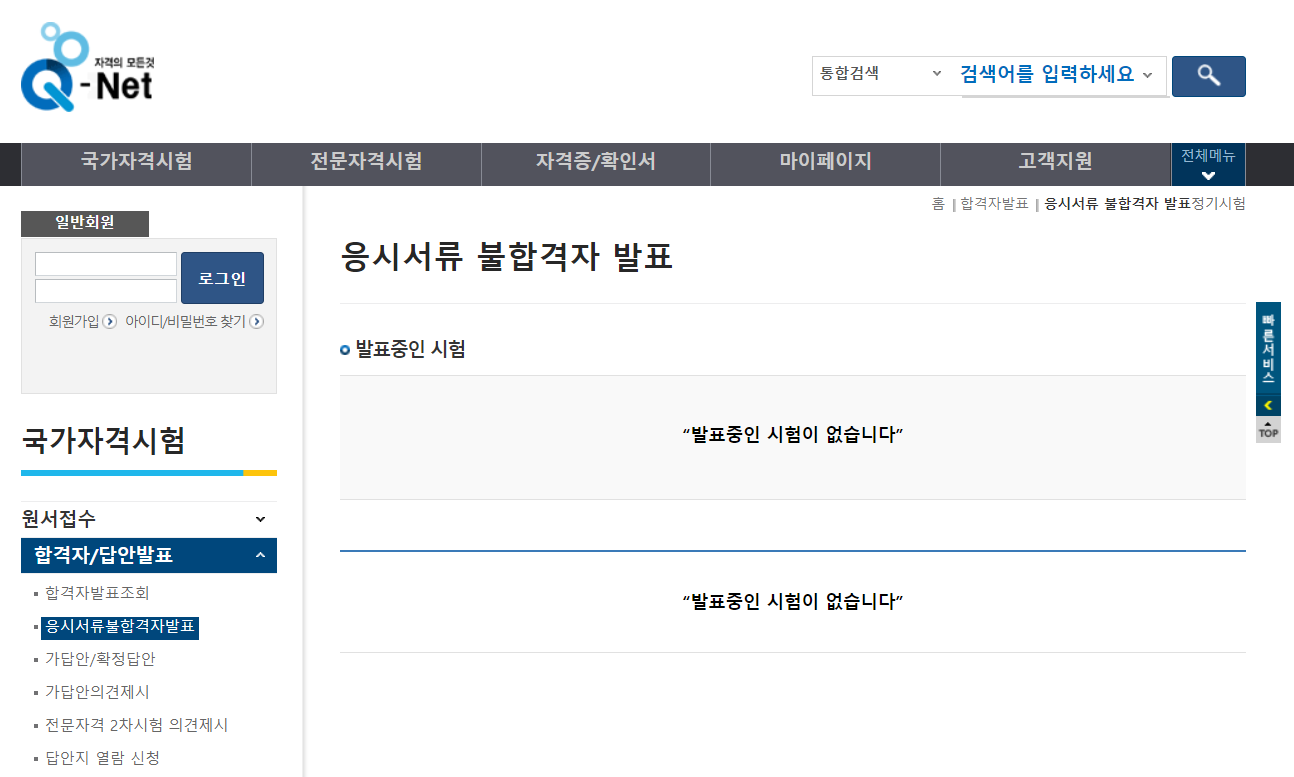Select 마이페이지 in the top menu

pos(824,163)
